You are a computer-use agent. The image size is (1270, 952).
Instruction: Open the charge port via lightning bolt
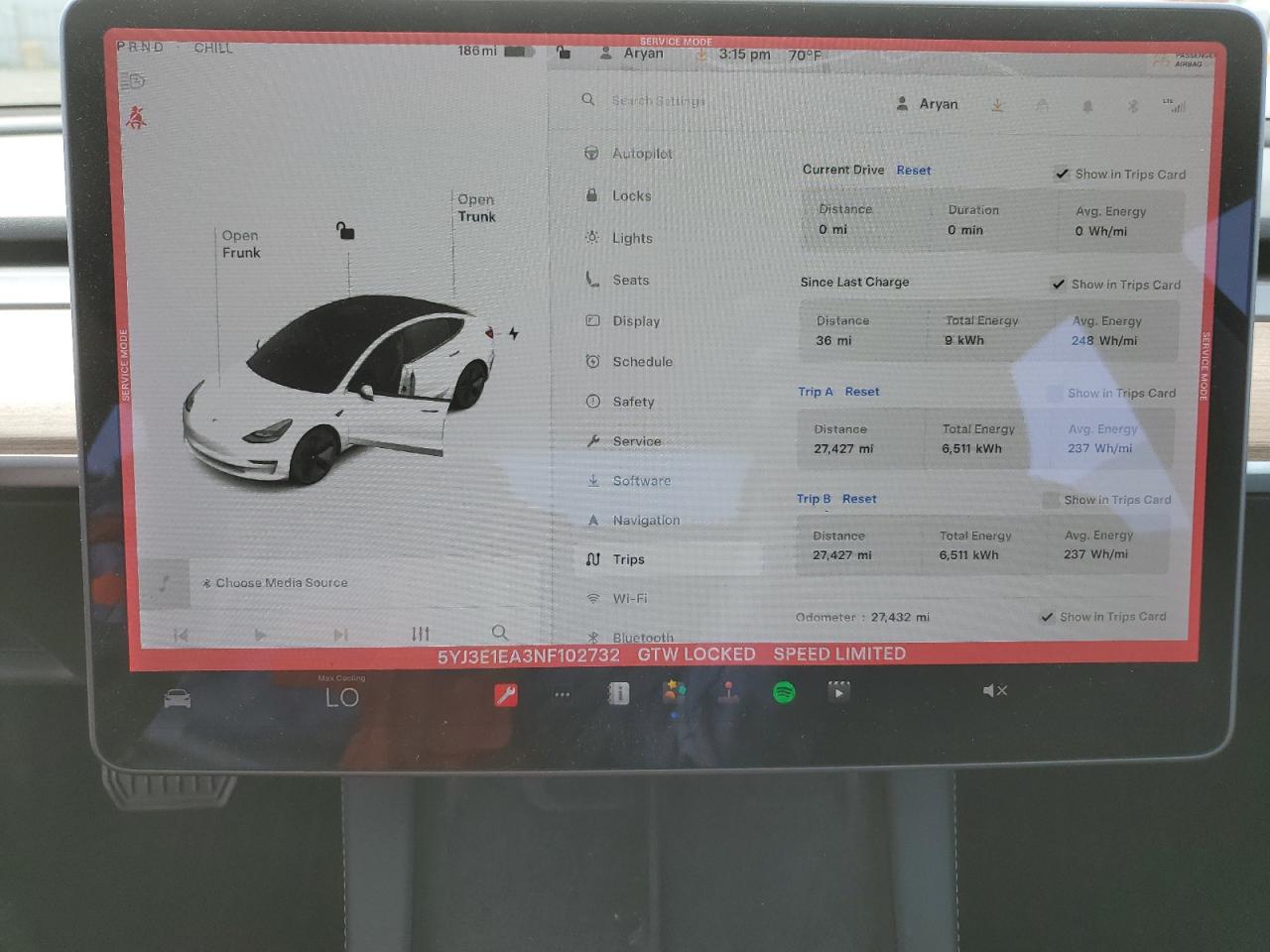tap(514, 333)
